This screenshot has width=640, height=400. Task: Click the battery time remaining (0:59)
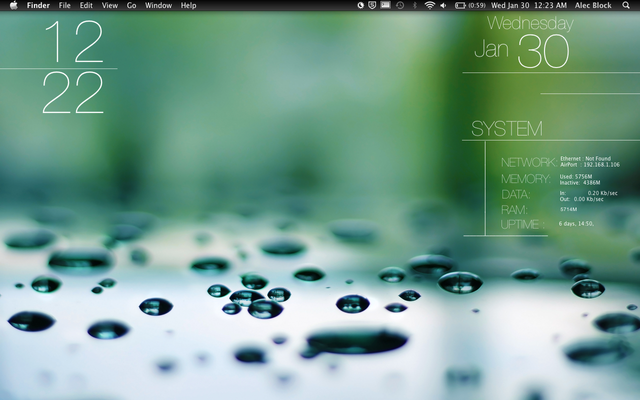(x=476, y=5)
